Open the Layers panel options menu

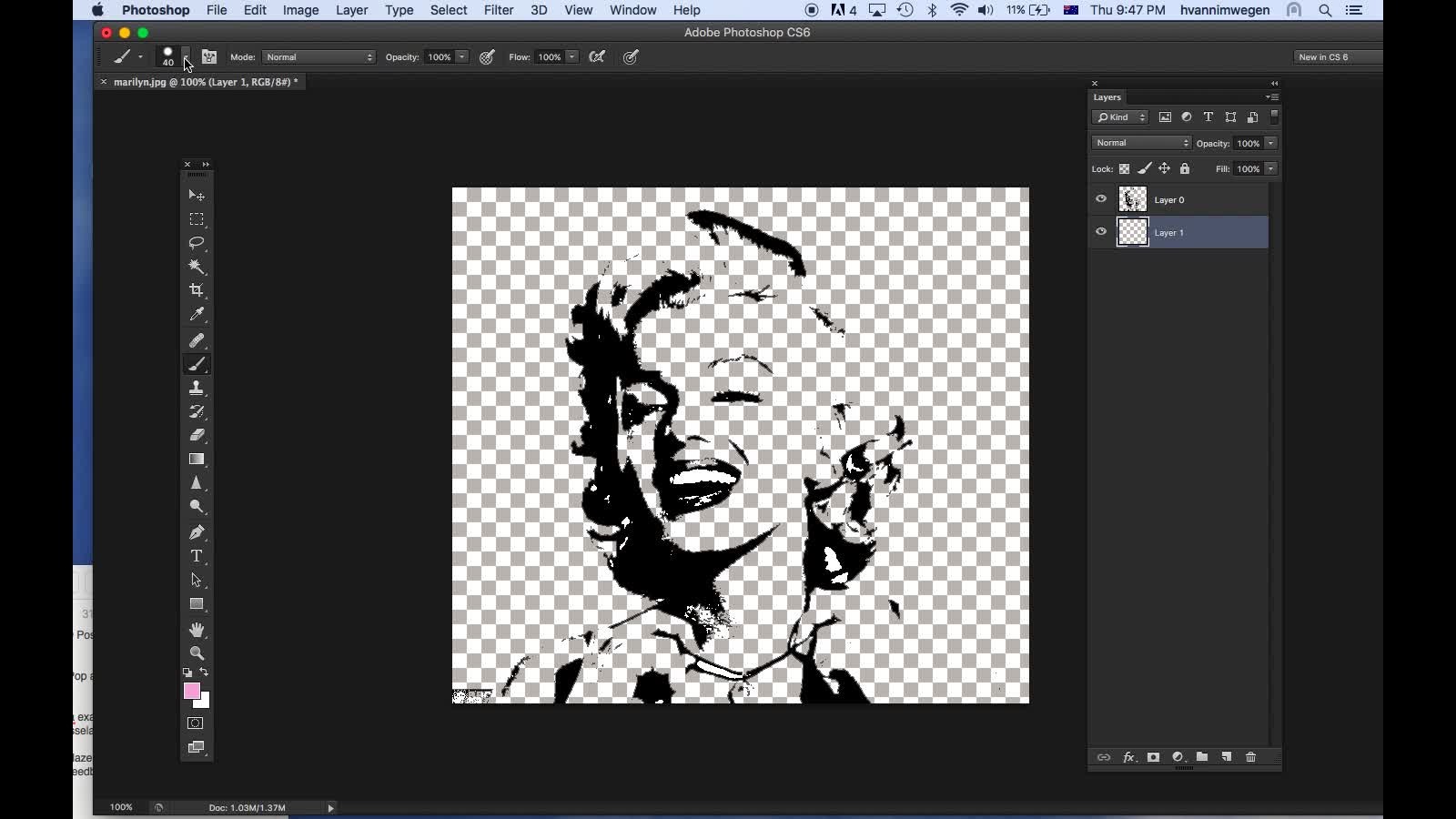click(x=1272, y=97)
